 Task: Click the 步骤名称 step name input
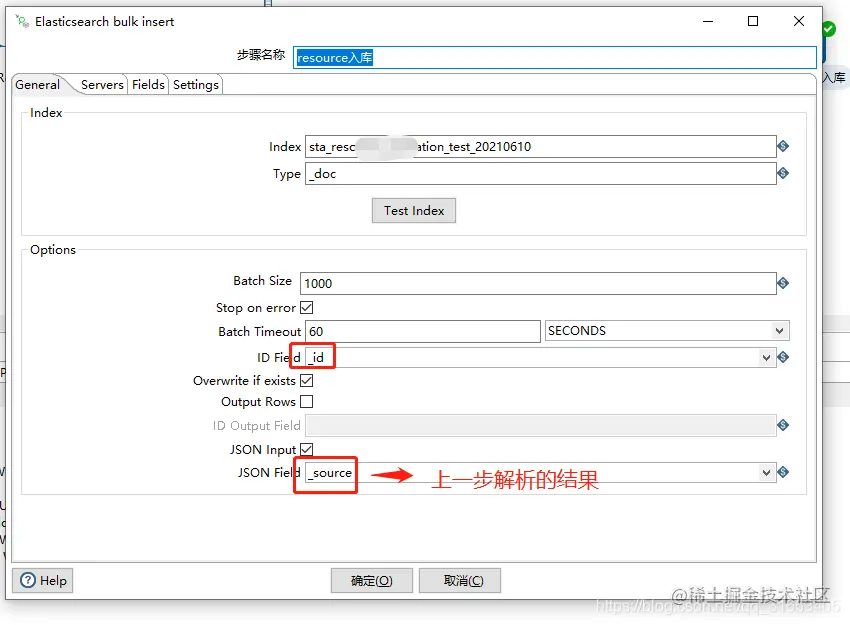(555, 57)
